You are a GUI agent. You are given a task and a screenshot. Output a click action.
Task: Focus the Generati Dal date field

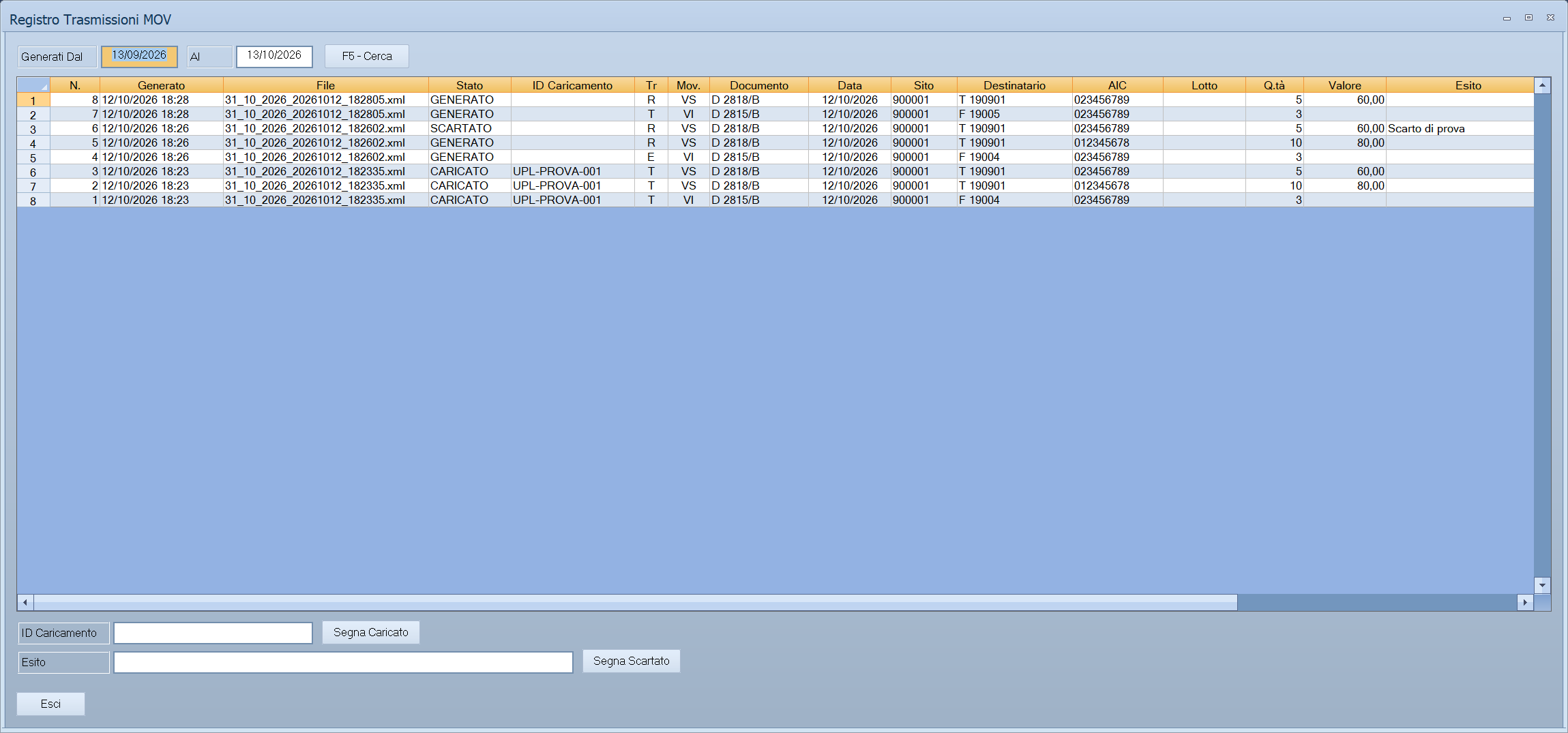pyautogui.click(x=139, y=57)
